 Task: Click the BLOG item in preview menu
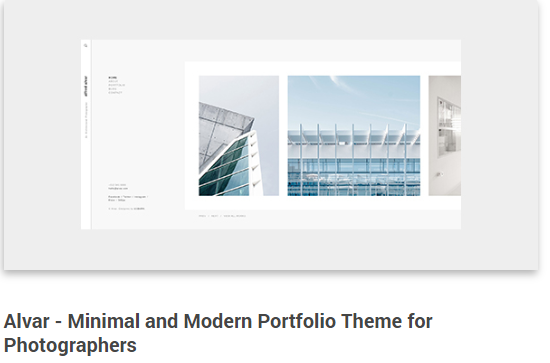pos(112,89)
